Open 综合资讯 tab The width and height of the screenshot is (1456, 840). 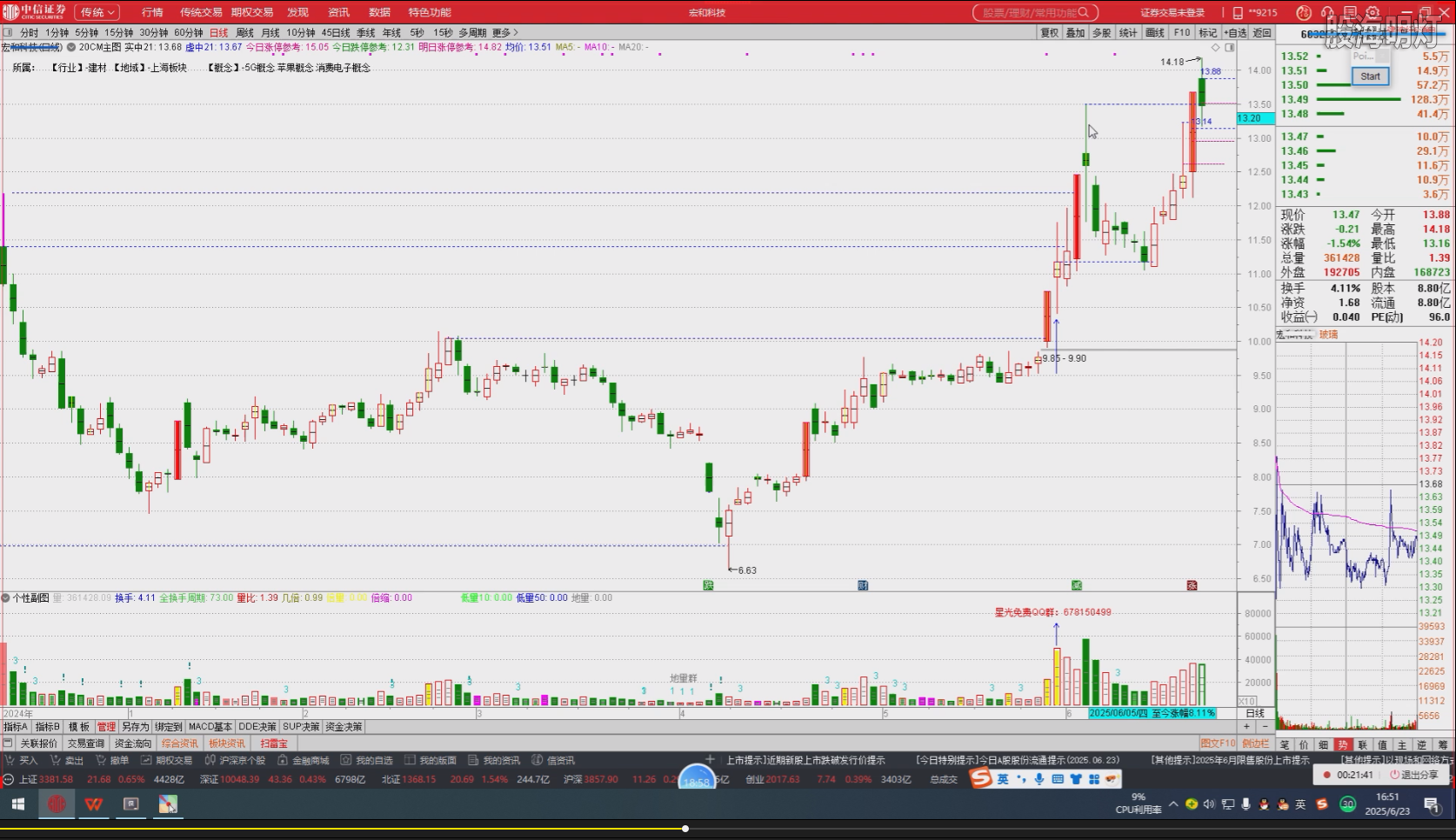180,743
